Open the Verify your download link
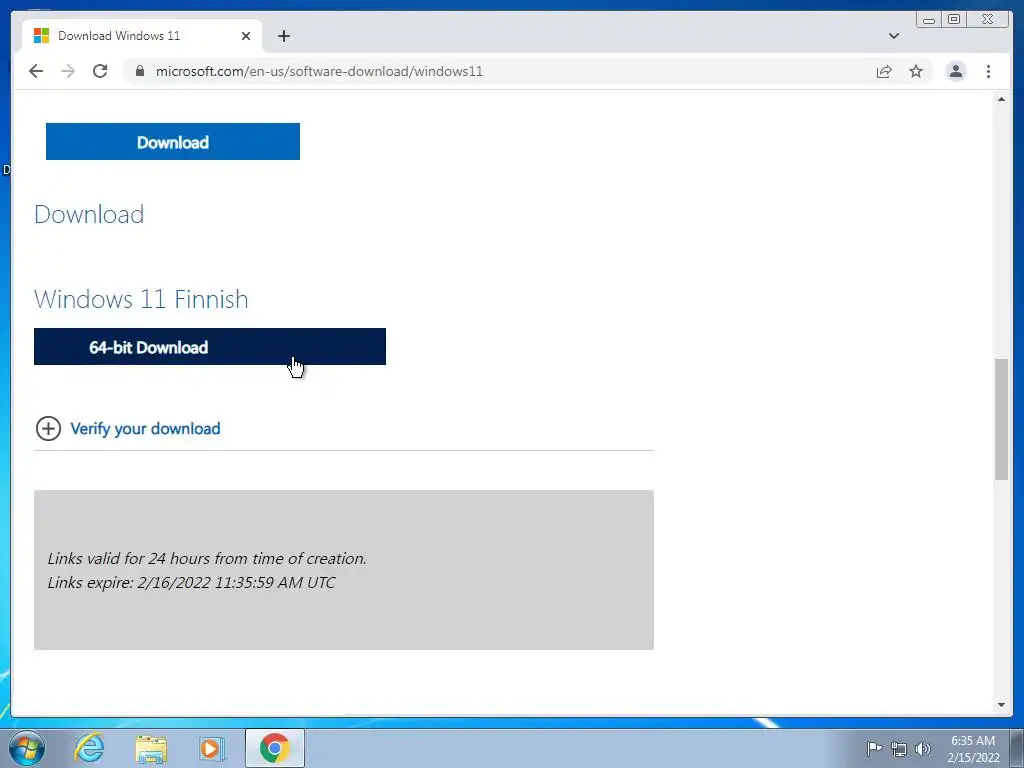Viewport: 1024px width, 768px height. pos(145,428)
